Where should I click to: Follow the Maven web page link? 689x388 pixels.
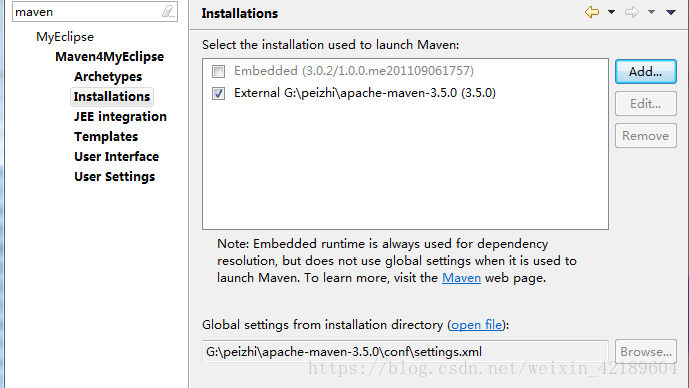[x=461, y=278]
